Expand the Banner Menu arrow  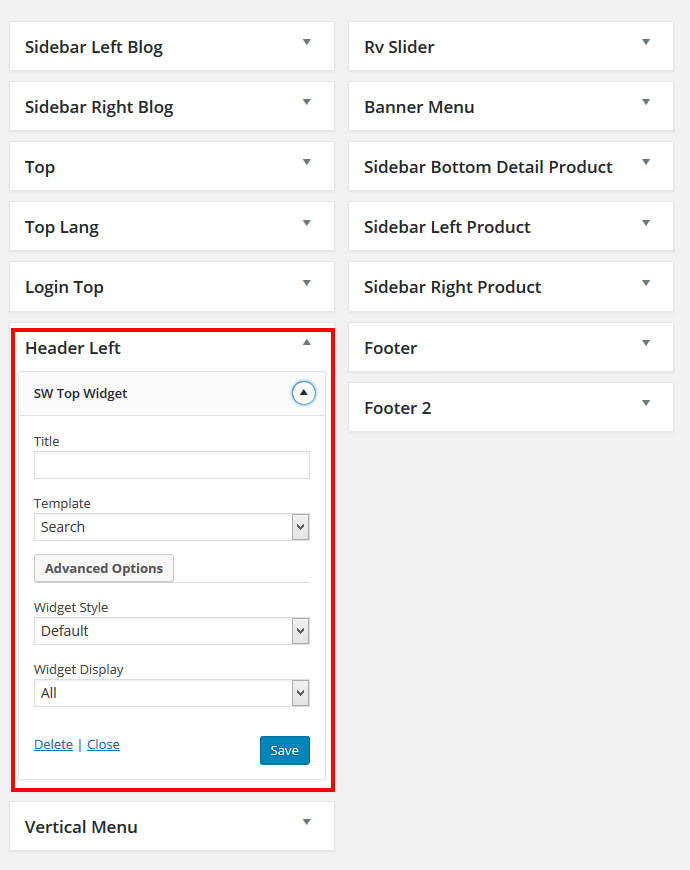click(646, 102)
